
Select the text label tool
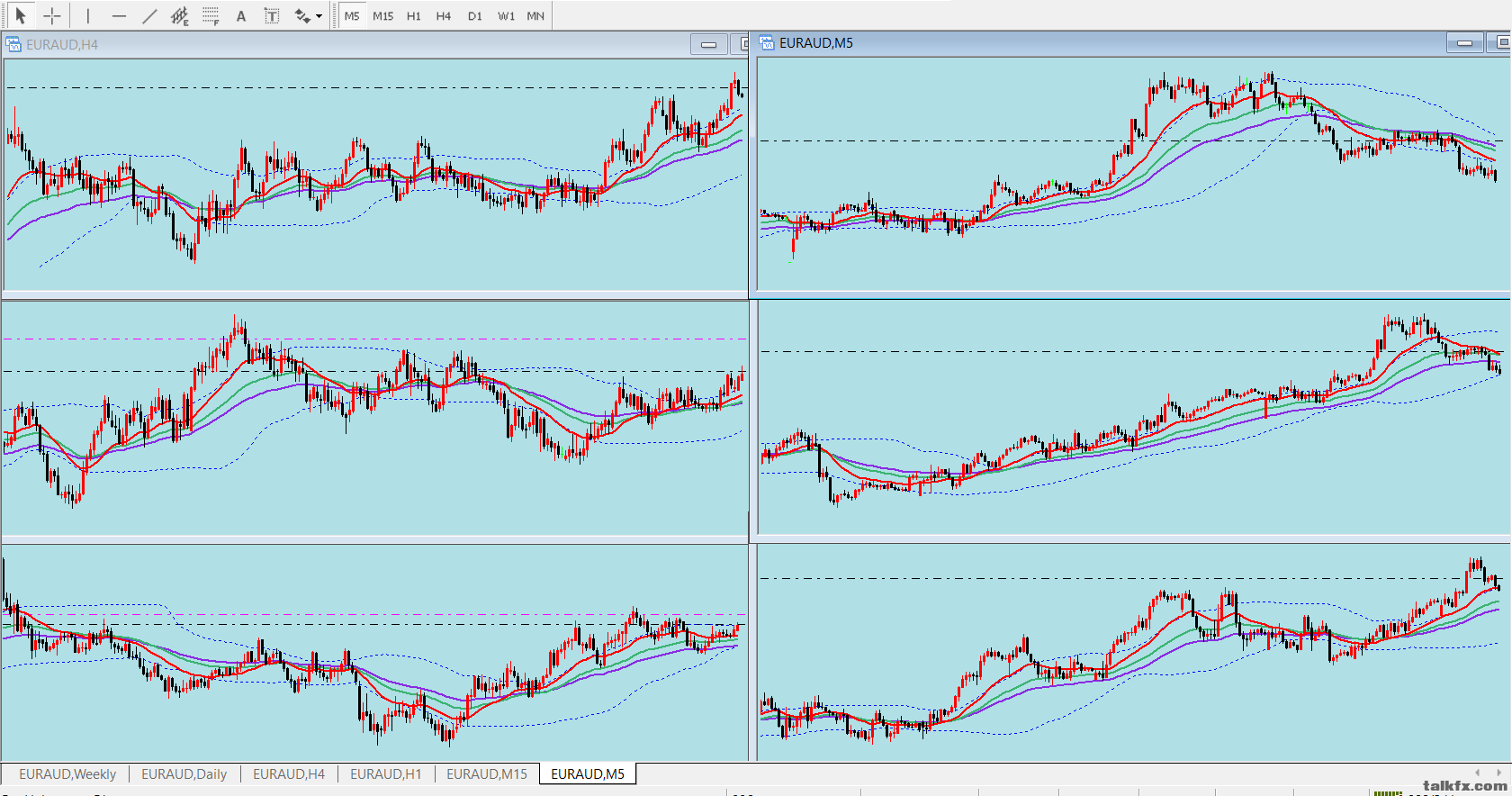(271, 16)
